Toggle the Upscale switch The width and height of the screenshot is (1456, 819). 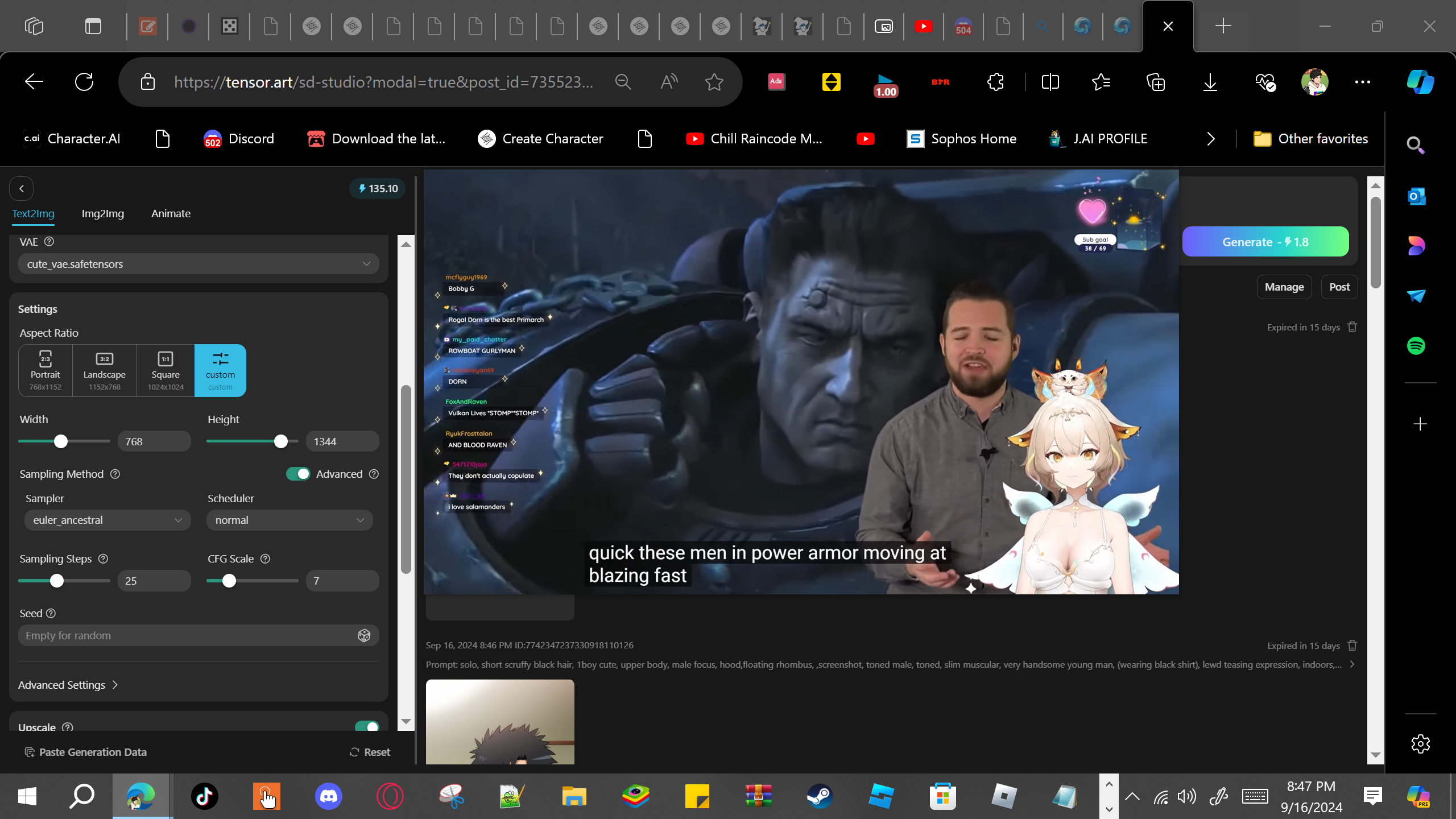point(367,726)
